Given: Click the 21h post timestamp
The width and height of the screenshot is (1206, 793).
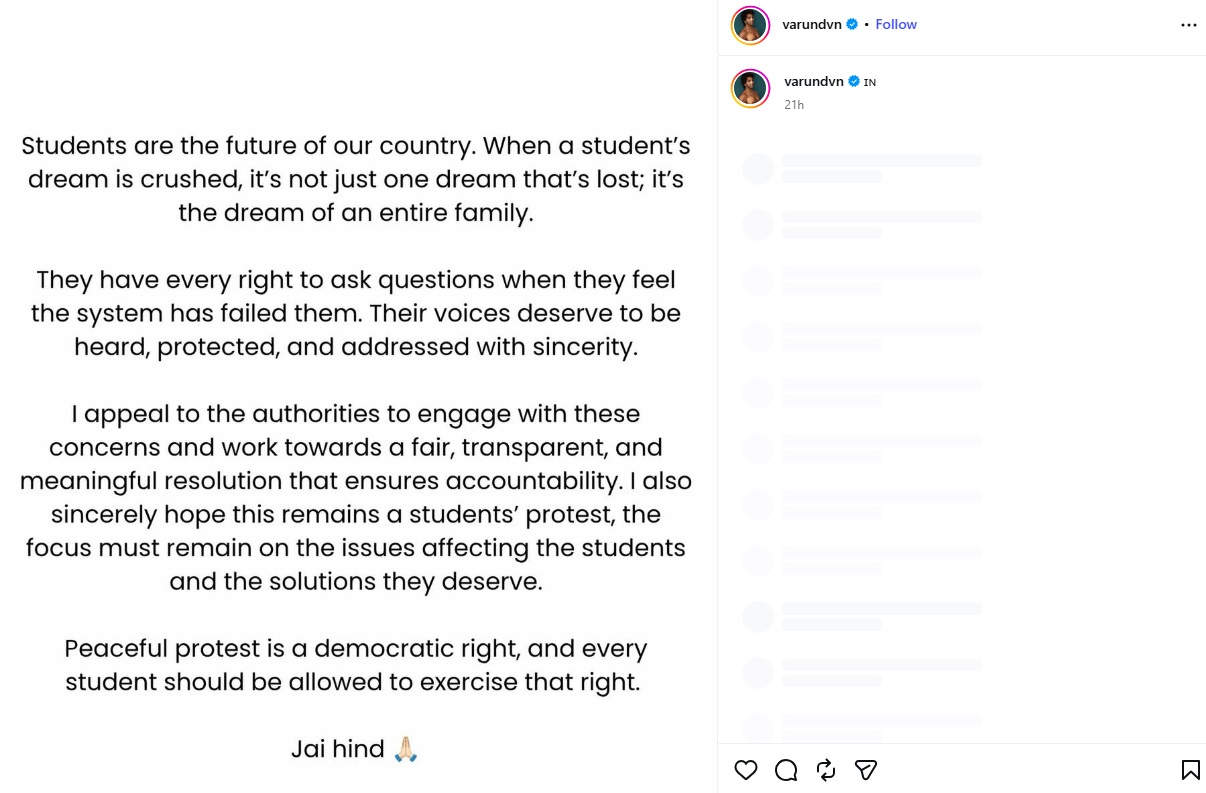Looking at the screenshot, I should tap(794, 104).
